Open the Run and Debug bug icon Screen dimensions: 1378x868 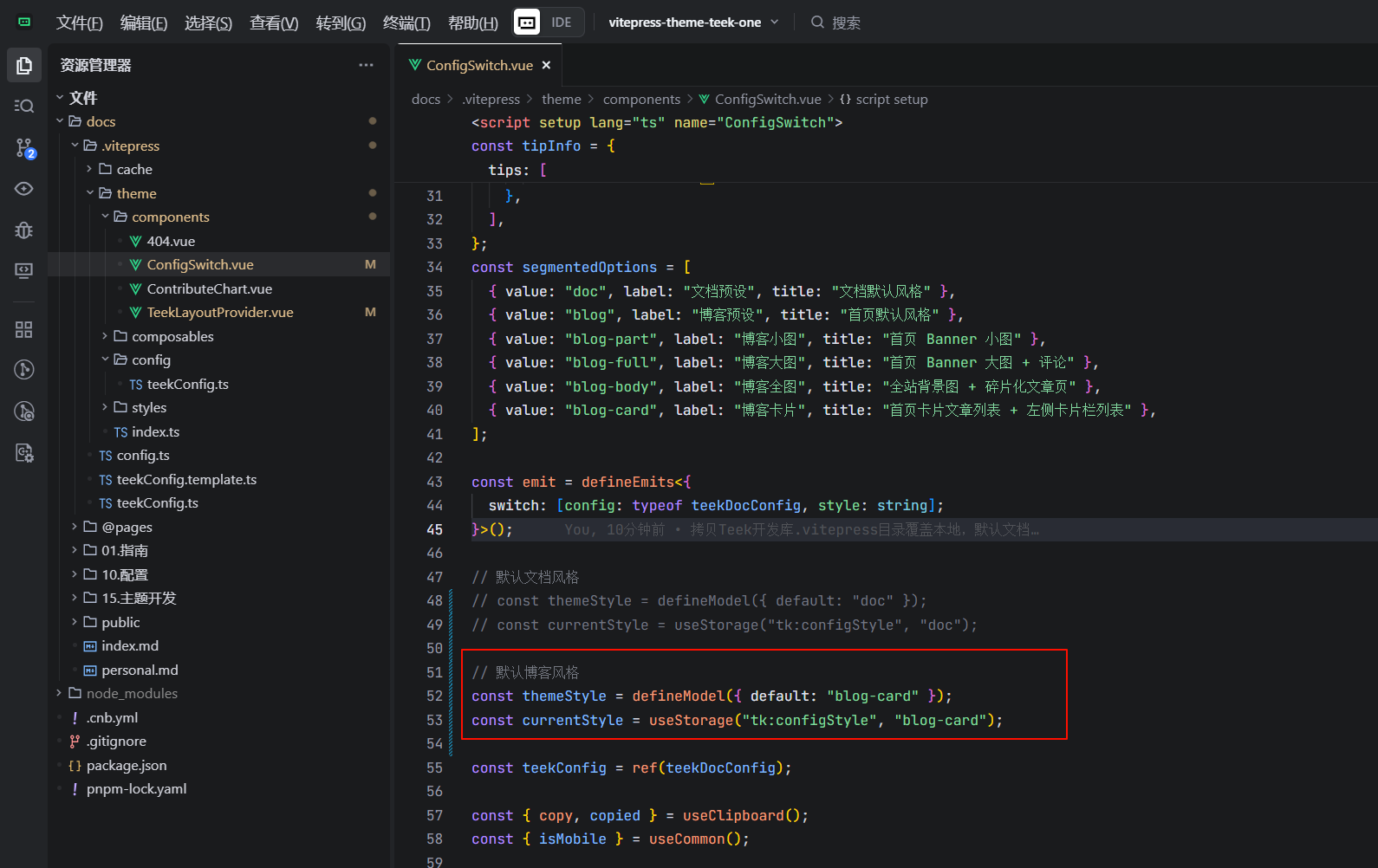[24, 230]
